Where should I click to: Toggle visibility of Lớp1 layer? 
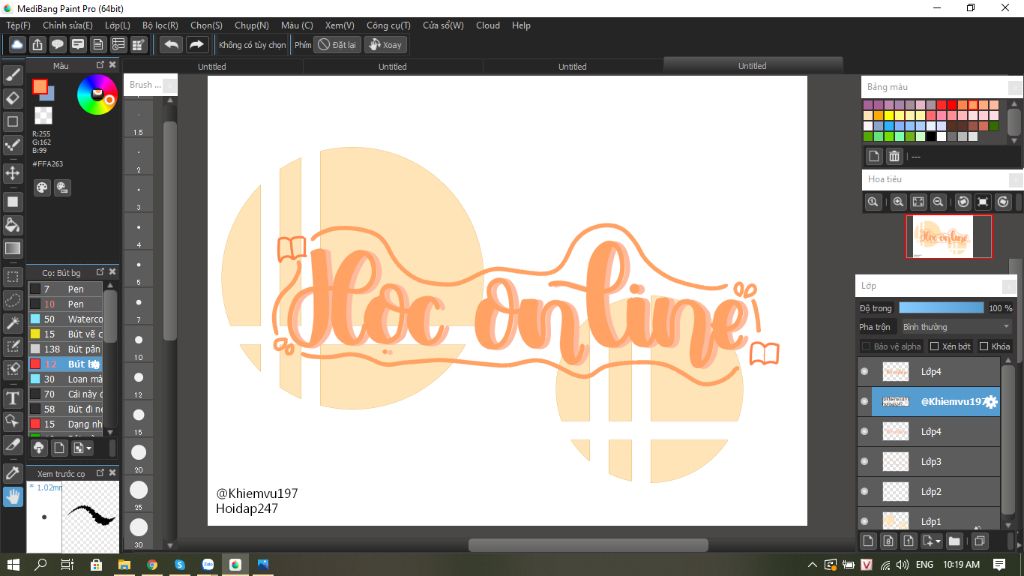pyautogui.click(x=865, y=521)
